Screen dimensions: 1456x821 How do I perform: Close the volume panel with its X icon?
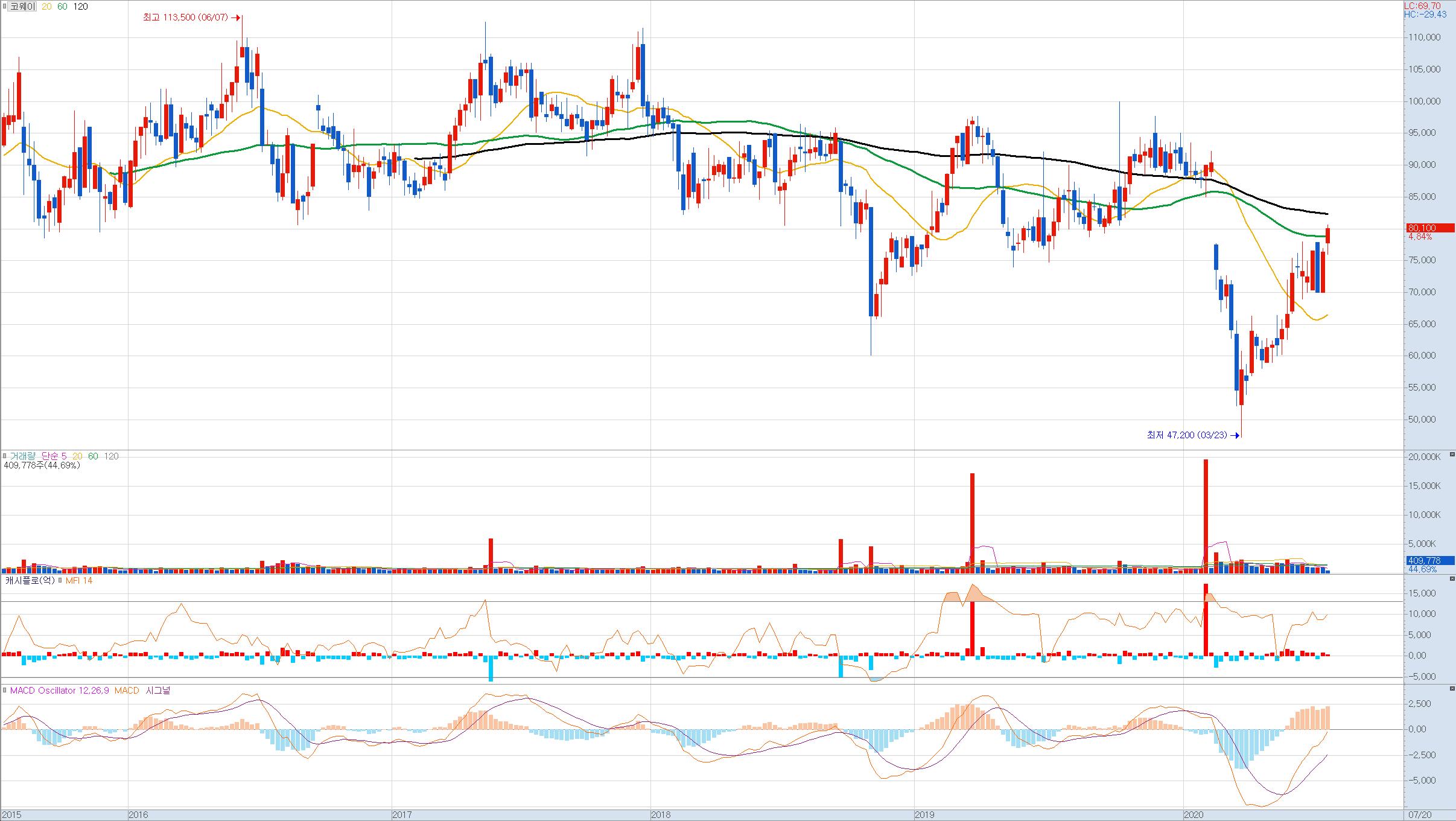pyautogui.click(x=1452, y=454)
